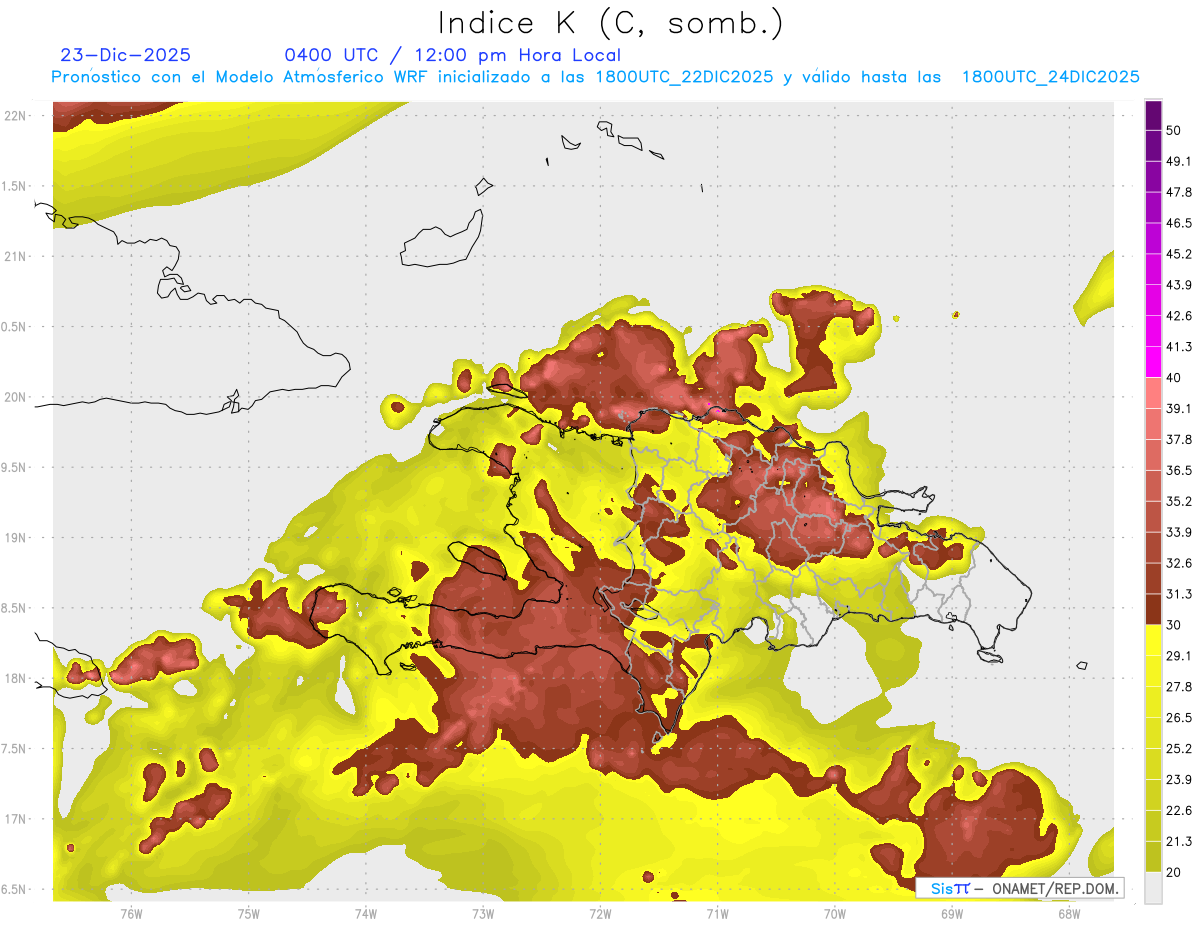This screenshot has width=1200, height=927.
Task: Click the 'SisTT - ONAMET/REP.DOM.' credit box
Action: coord(1019,888)
